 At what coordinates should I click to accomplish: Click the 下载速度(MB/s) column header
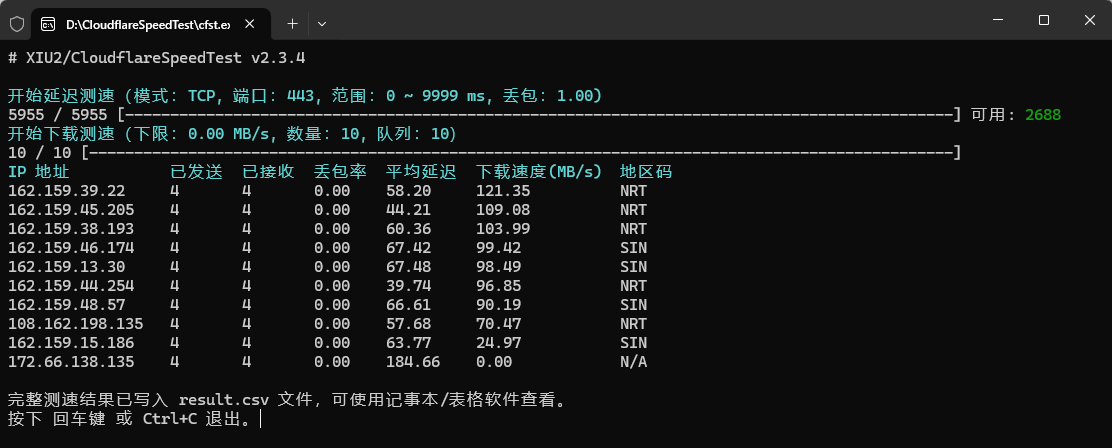(540, 172)
